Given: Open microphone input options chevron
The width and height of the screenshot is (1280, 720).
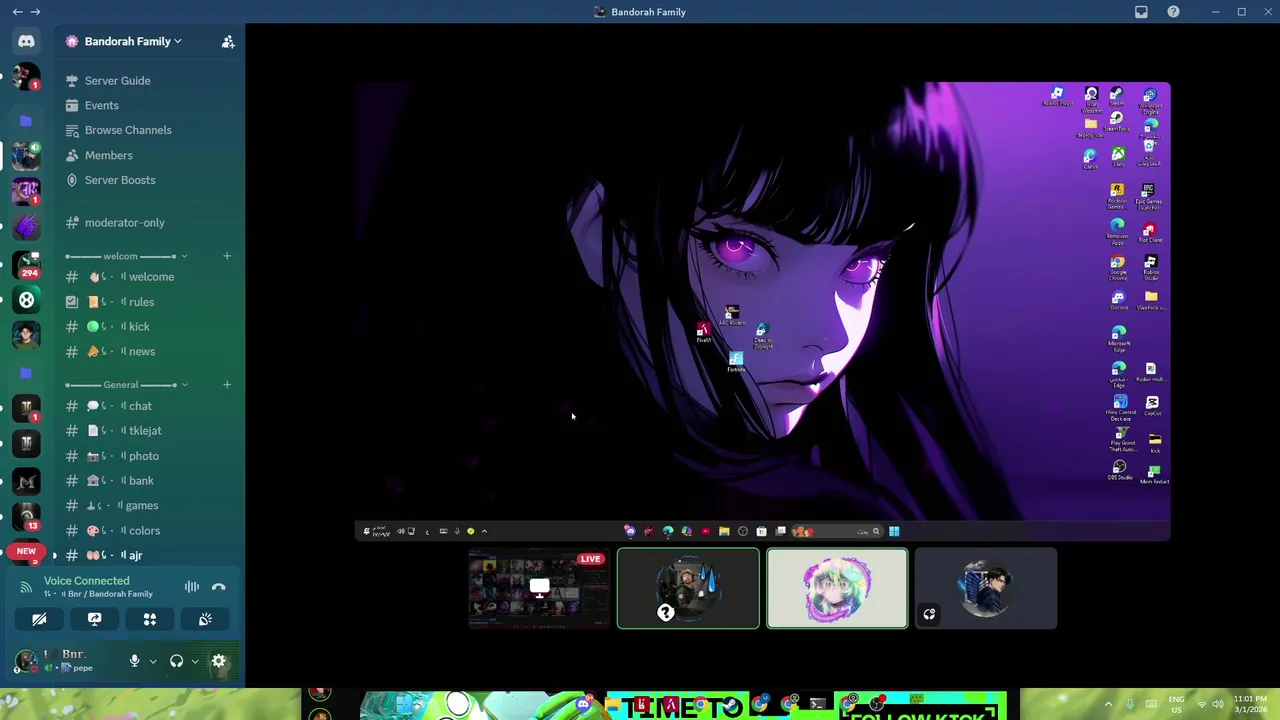Looking at the screenshot, I should tap(153, 661).
